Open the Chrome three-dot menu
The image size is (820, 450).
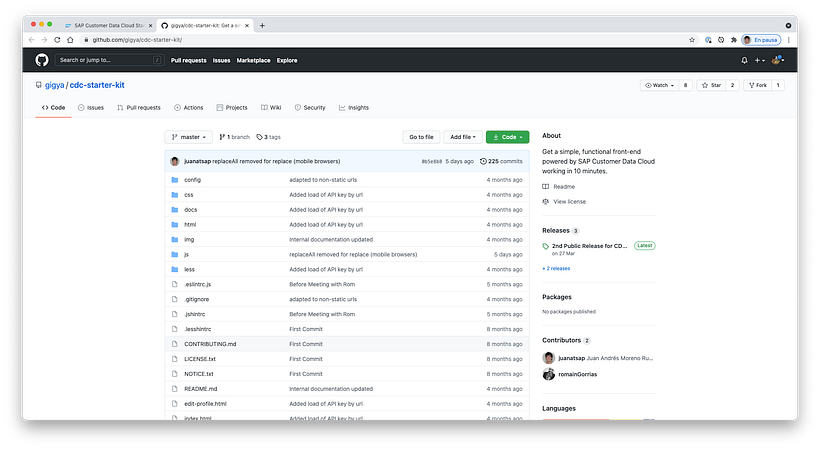pyautogui.click(x=789, y=40)
